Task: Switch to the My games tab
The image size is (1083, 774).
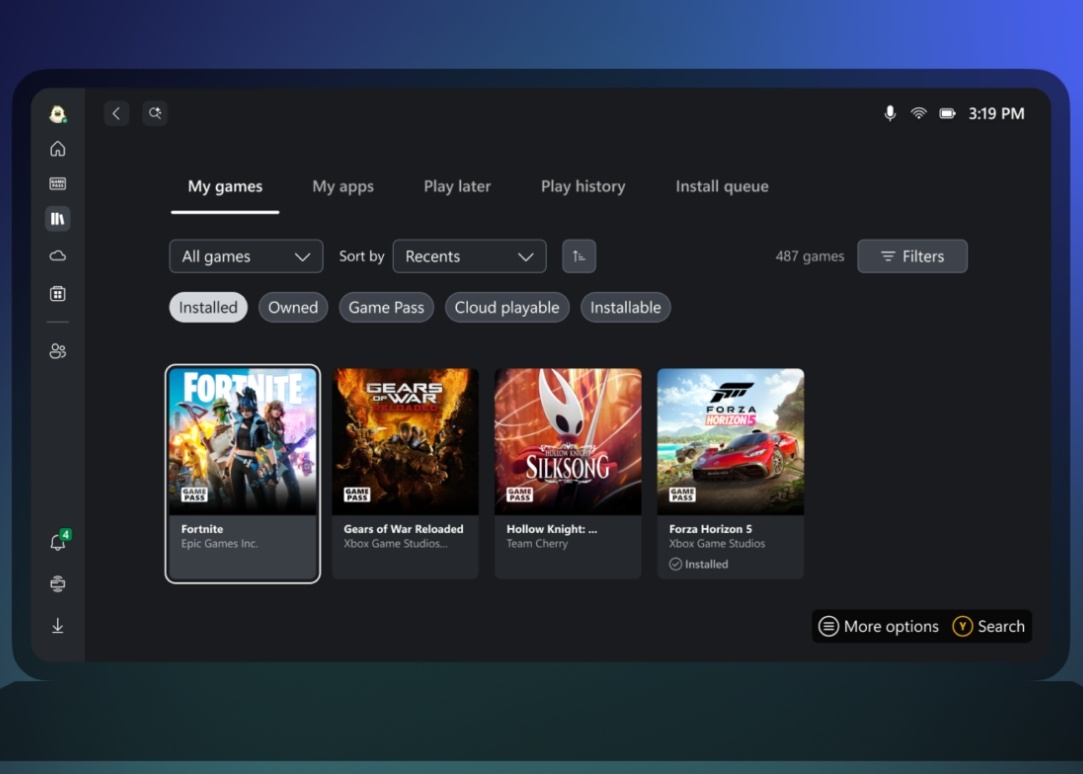Action: pyautogui.click(x=225, y=186)
